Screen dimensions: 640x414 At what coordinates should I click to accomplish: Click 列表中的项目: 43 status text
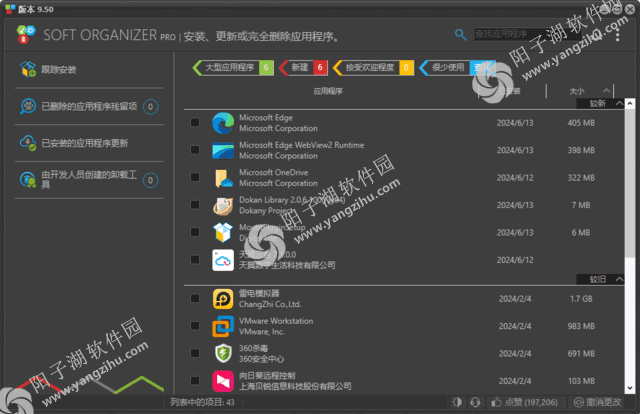202,402
